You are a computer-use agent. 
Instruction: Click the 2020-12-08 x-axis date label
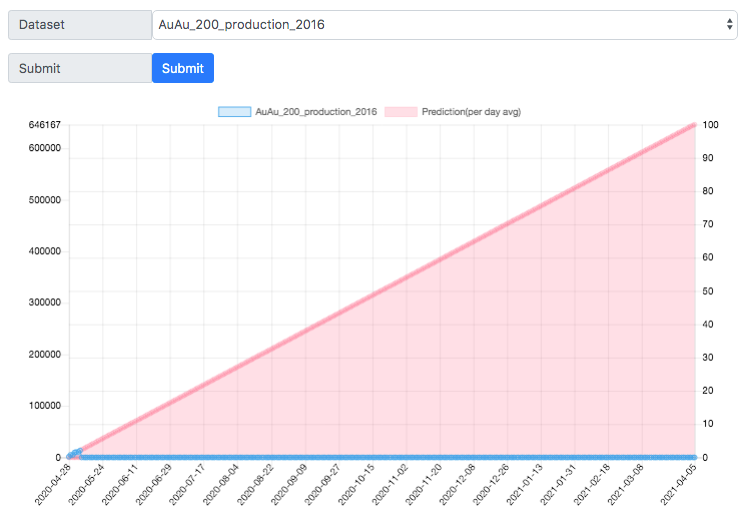[458, 484]
